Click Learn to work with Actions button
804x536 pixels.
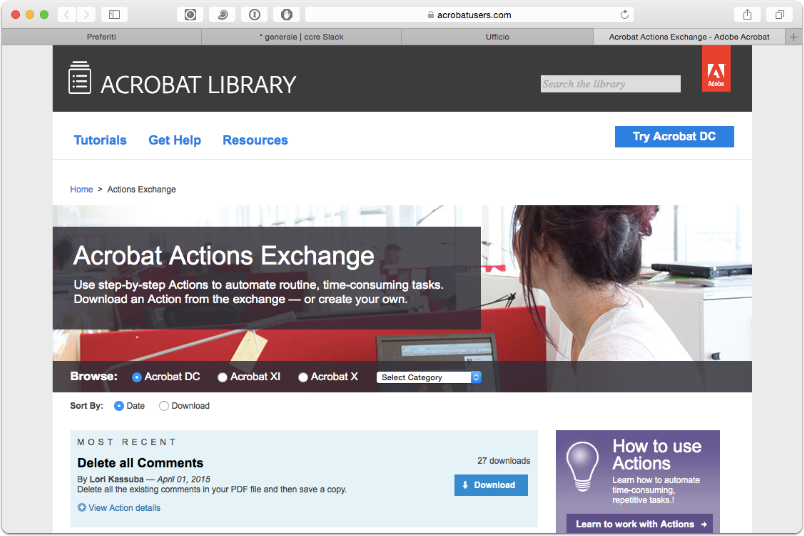(x=639, y=524)
